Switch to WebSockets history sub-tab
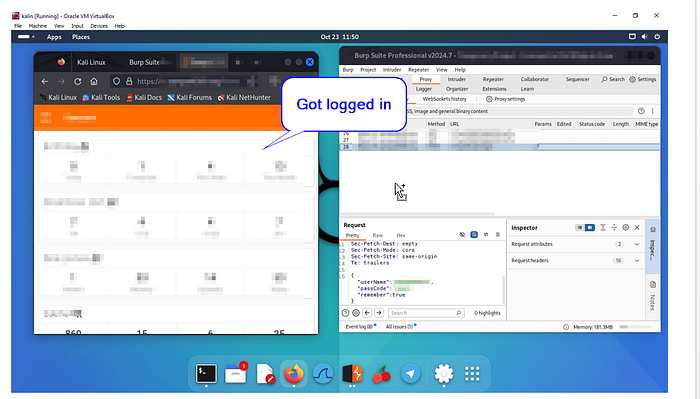The width and height of the screenshot is (700, 399). pyautogui.click(x=445, y=99)
